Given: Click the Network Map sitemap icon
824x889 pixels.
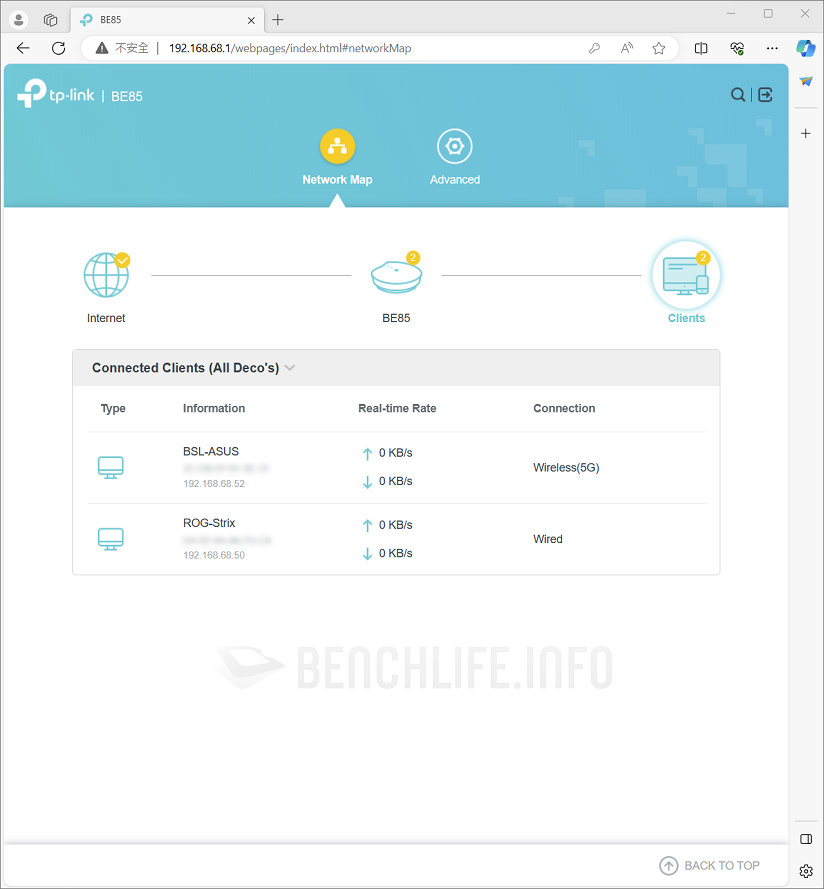Looking at the screenshot, I should tap(337, 144).
